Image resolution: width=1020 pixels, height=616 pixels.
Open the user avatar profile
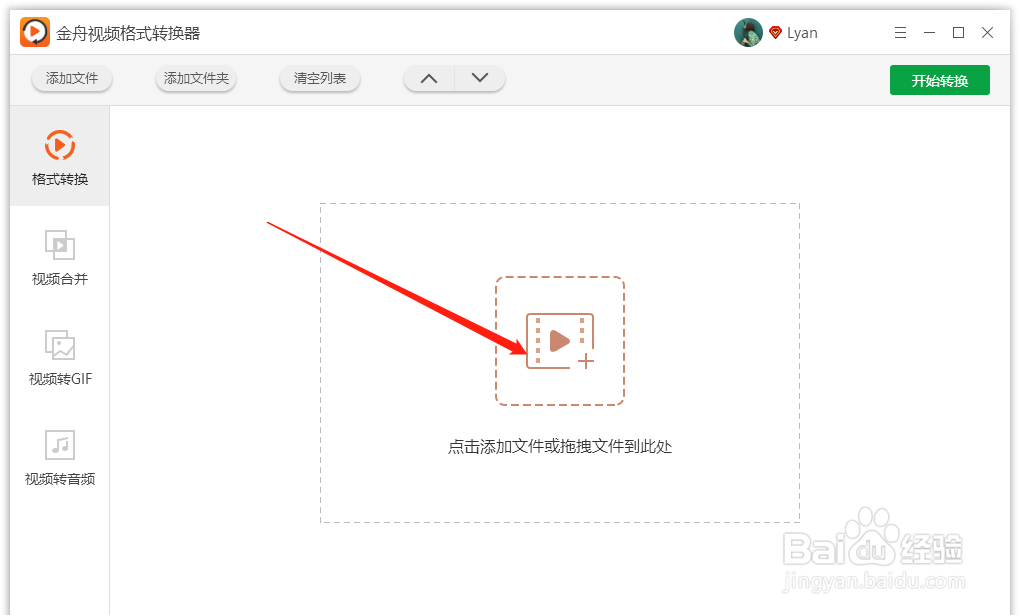point(748,33)
